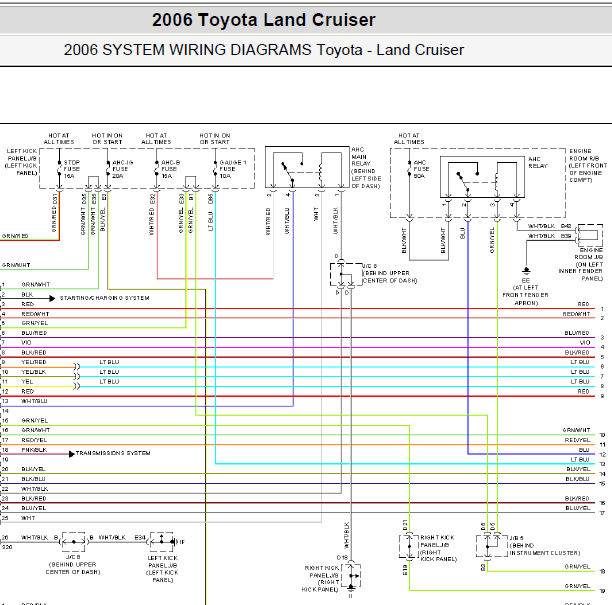Click the "2006 Toyota Land Cruiser" title
Viewport: 612px width, 605px height.
point(263,20)
